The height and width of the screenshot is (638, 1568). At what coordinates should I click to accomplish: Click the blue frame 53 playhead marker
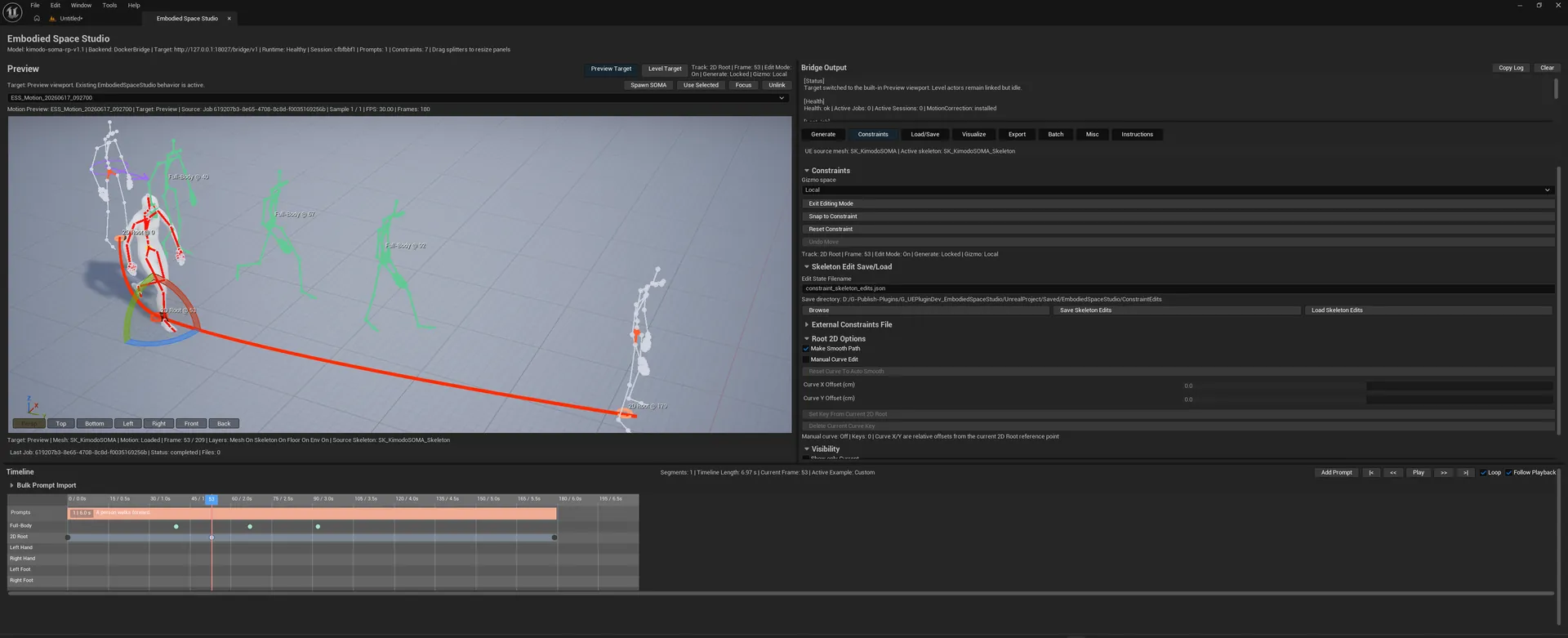click(x=211, y=499)
